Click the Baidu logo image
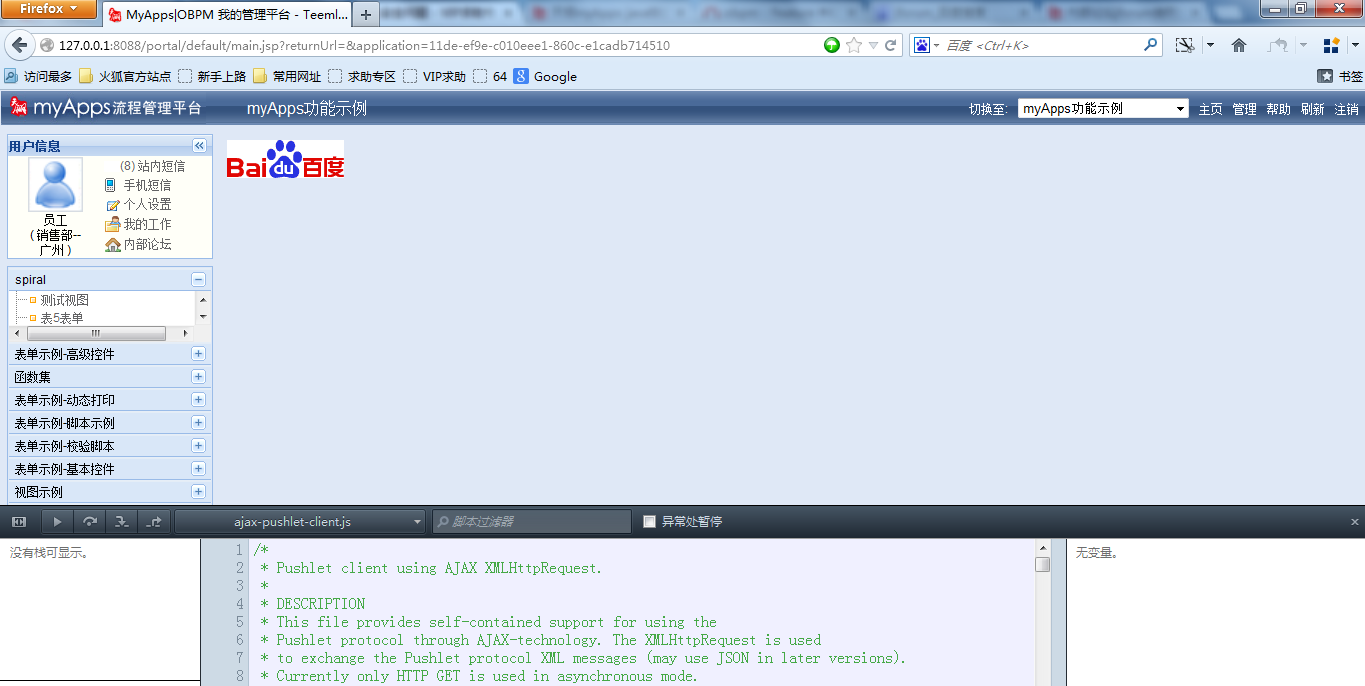The height and width of the screenshot is (686, 1365). [x=285, y=159]
